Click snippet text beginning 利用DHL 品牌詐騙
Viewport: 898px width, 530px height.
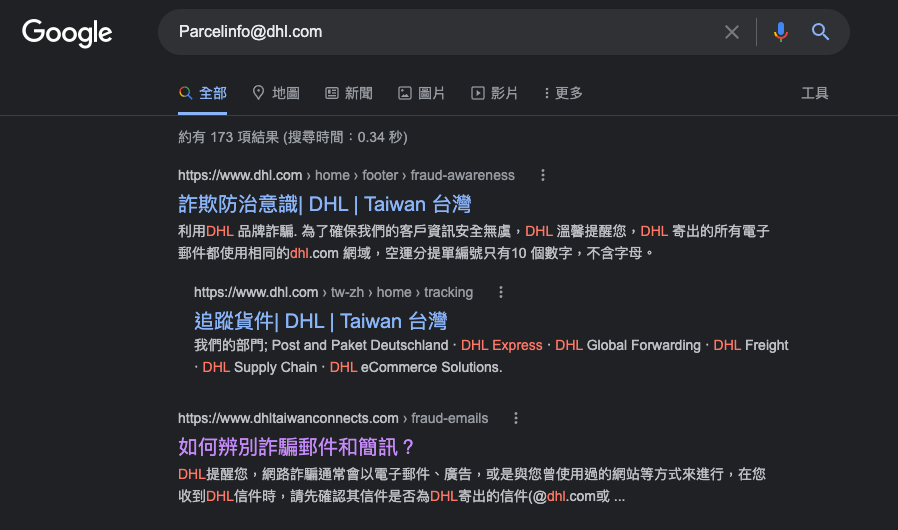tap(474, 242)
